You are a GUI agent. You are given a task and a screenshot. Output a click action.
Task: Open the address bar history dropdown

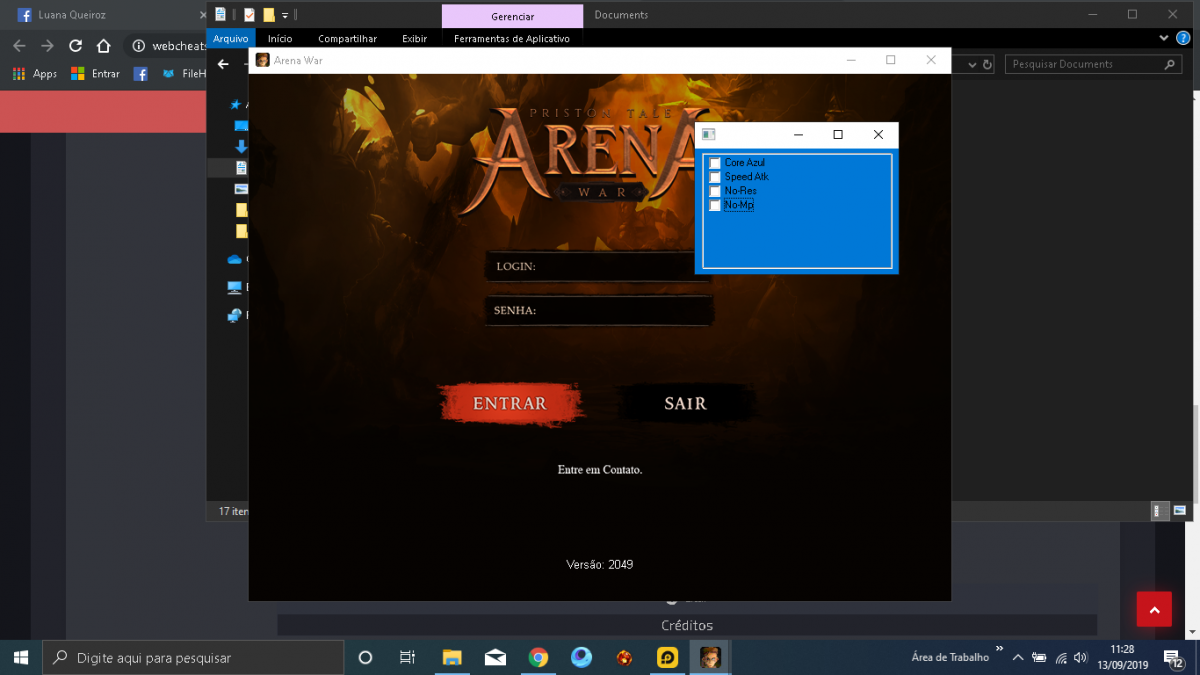pos(972,64)
